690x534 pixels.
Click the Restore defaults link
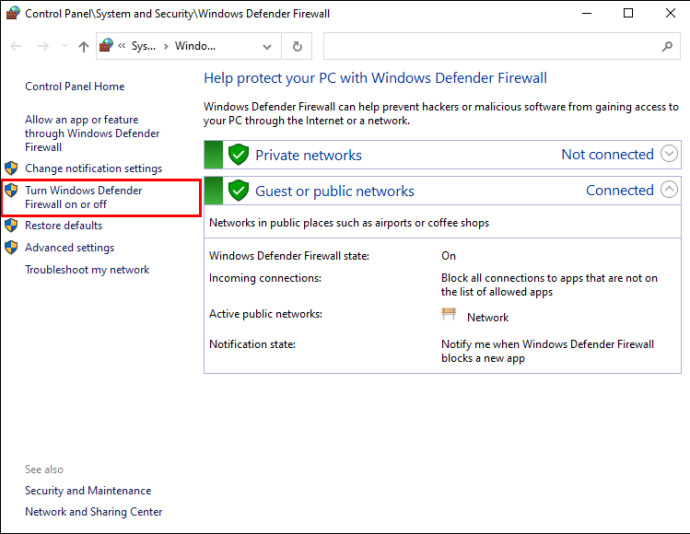63,225
